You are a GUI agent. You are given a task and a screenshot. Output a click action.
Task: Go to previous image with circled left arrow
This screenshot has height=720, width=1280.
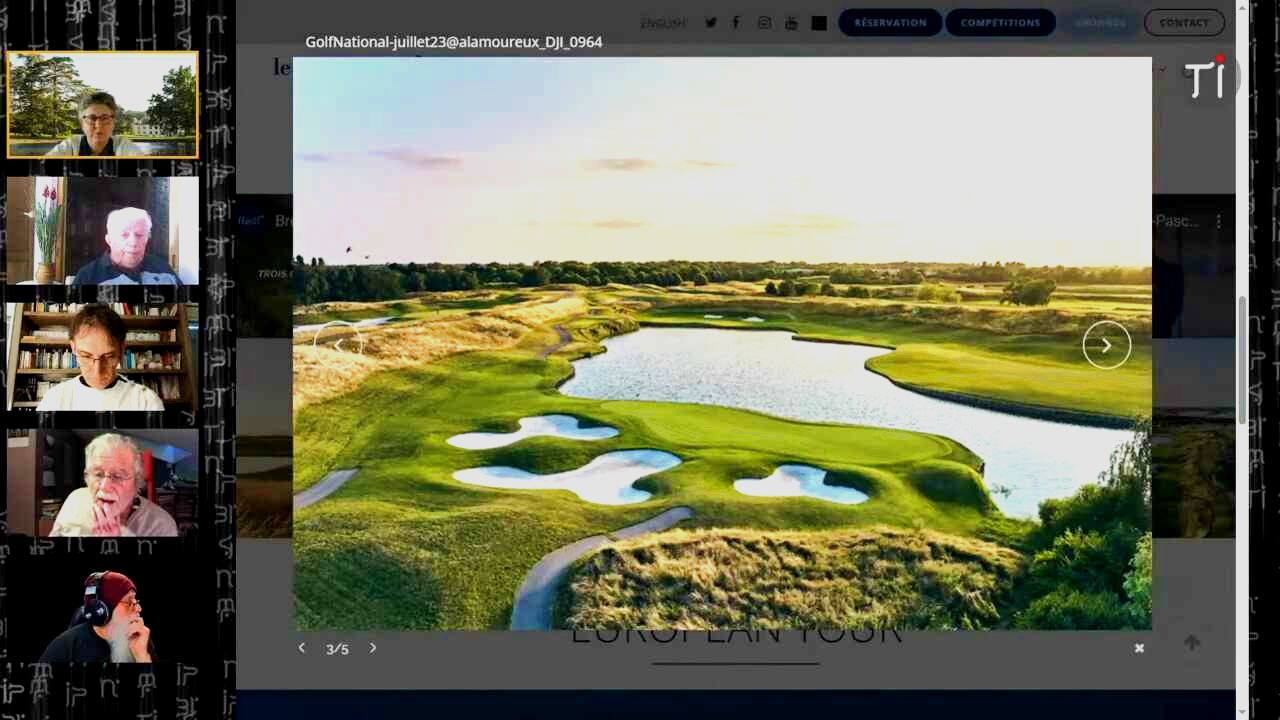pyautogui.click(x=338, y=345)
